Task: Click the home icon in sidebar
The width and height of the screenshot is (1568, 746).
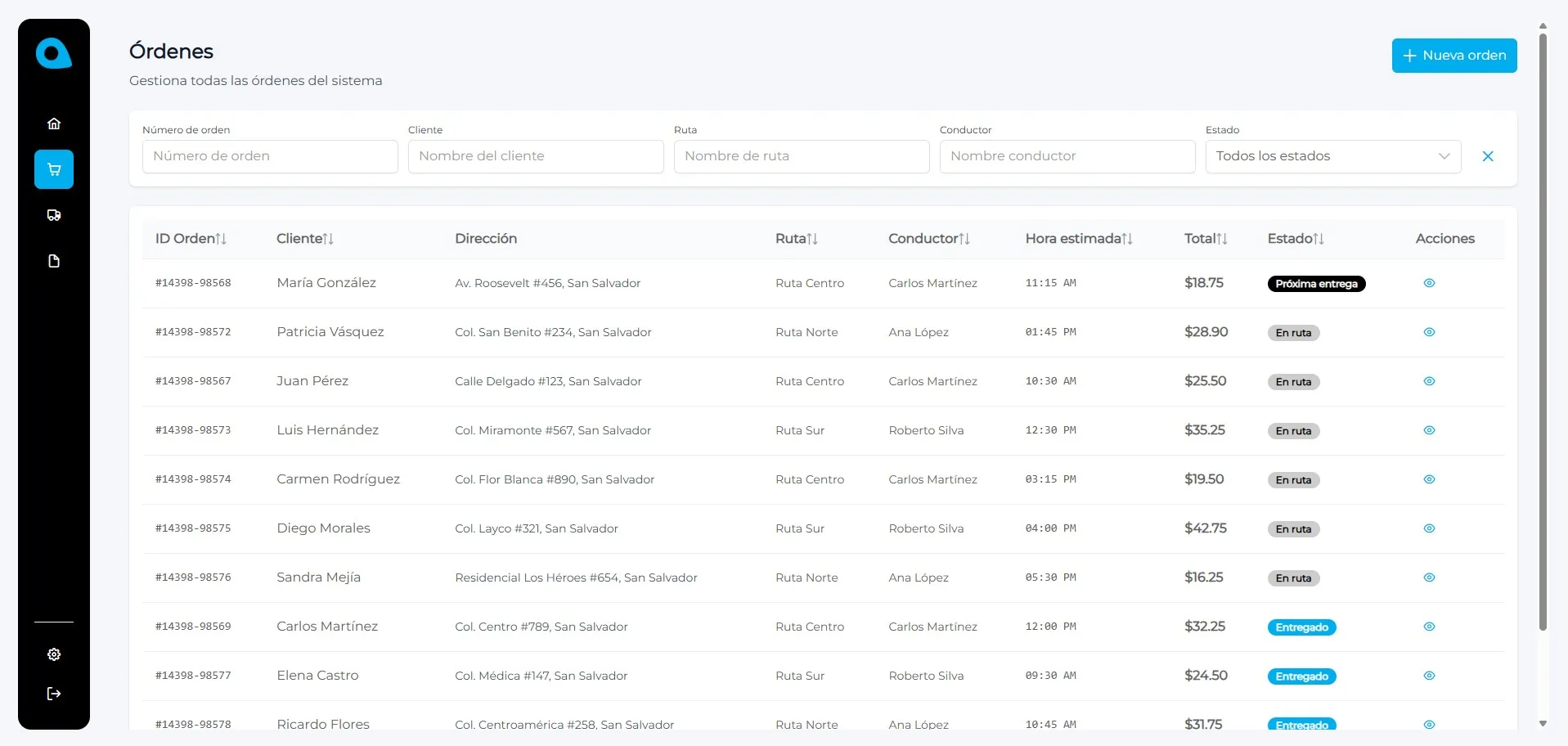Action: (54, 124)
